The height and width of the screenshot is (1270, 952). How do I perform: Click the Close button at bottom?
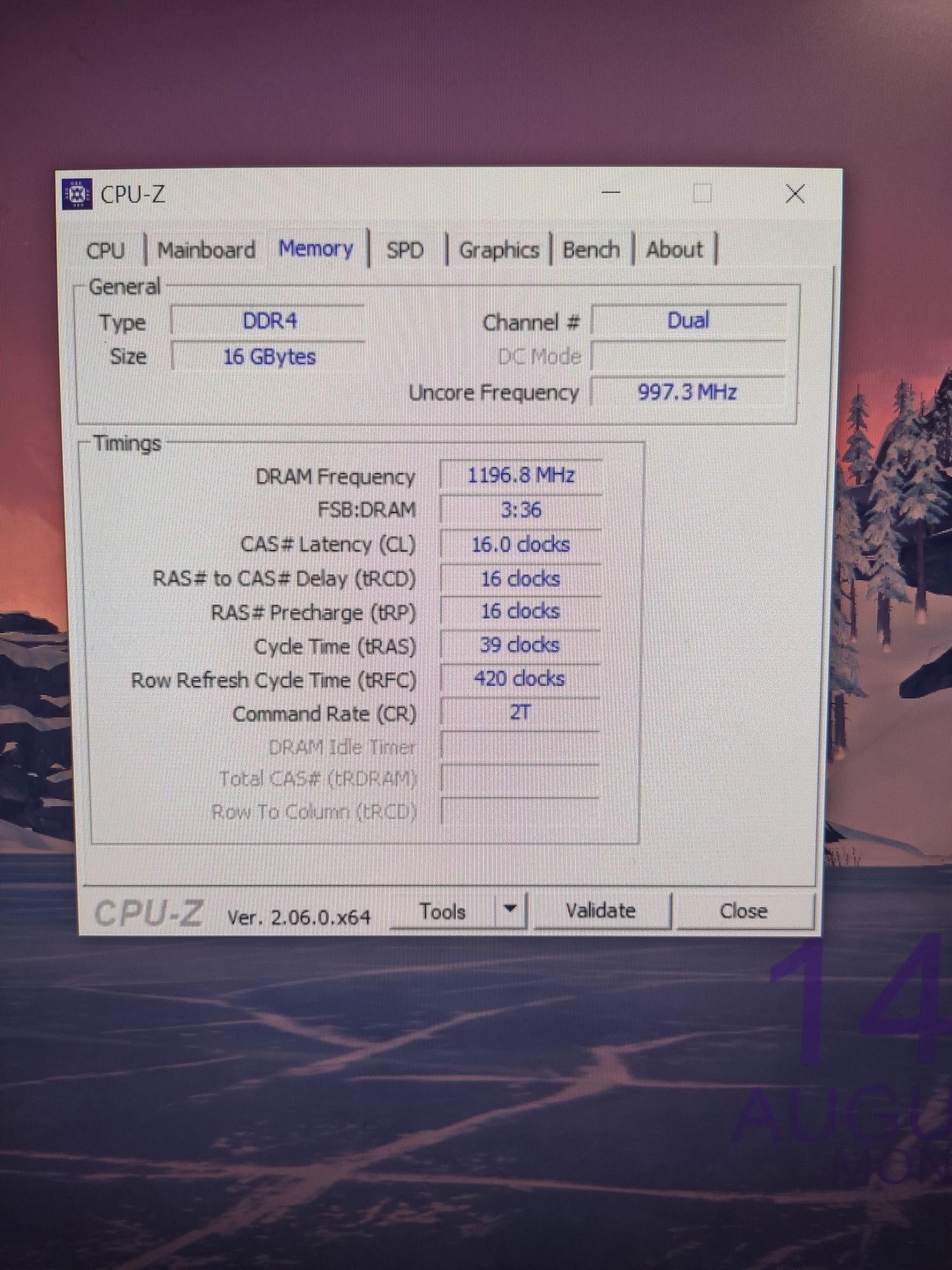(x=744, y=912)
